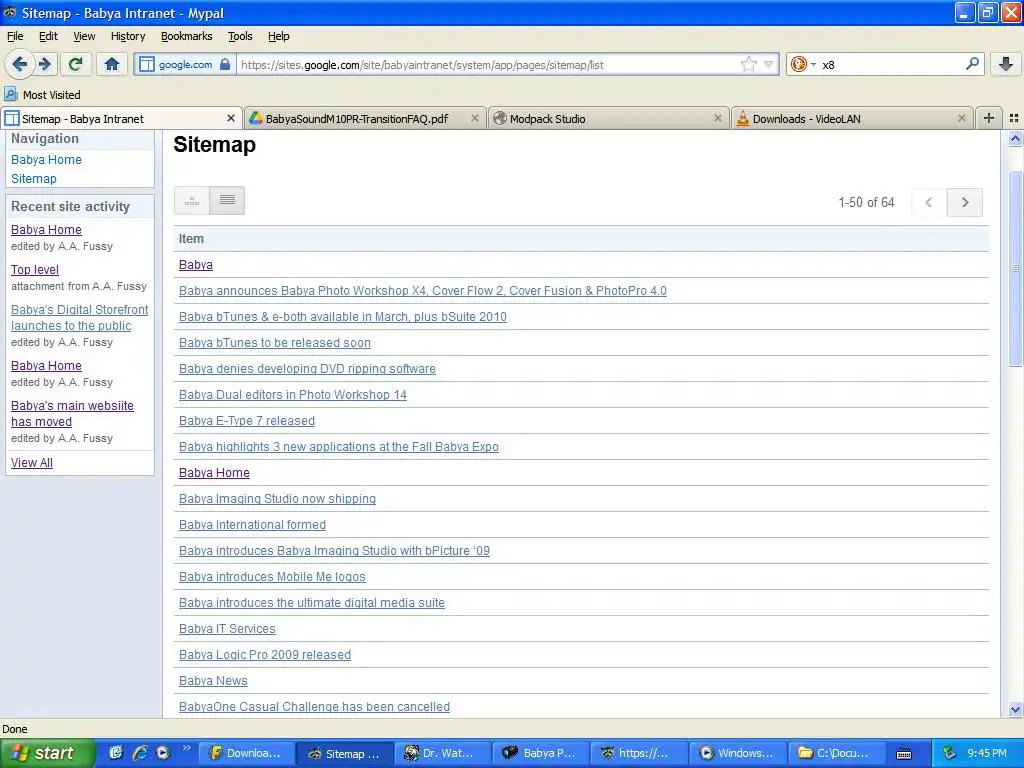The image size is (1024, 768).
Task: Click the page scrollbar down arrow
Action: pos(1015,709)
